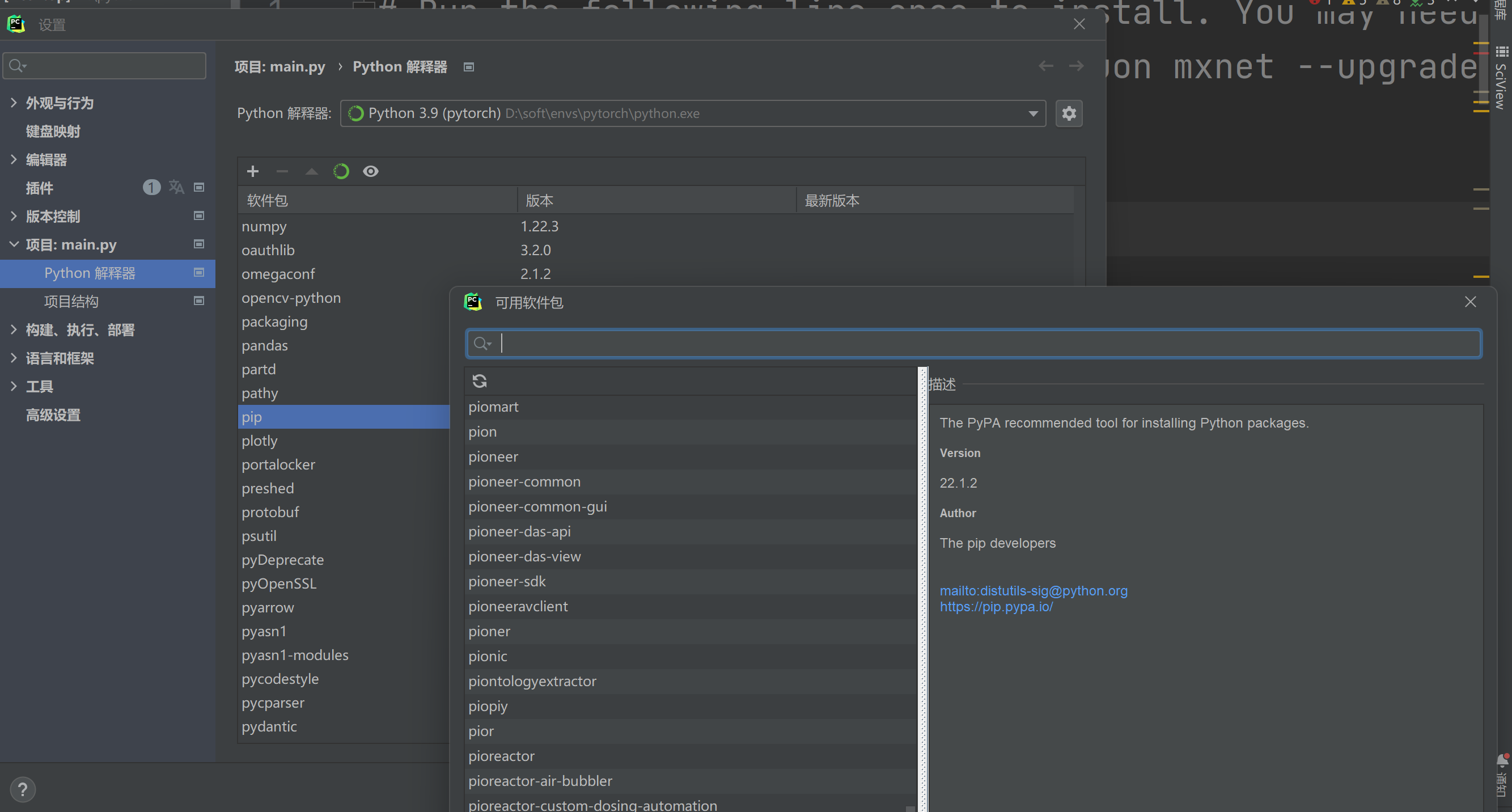The image size is (1512, 812).
Task: Click the SciView grid icon on right edge
Action: (1502, 52)
